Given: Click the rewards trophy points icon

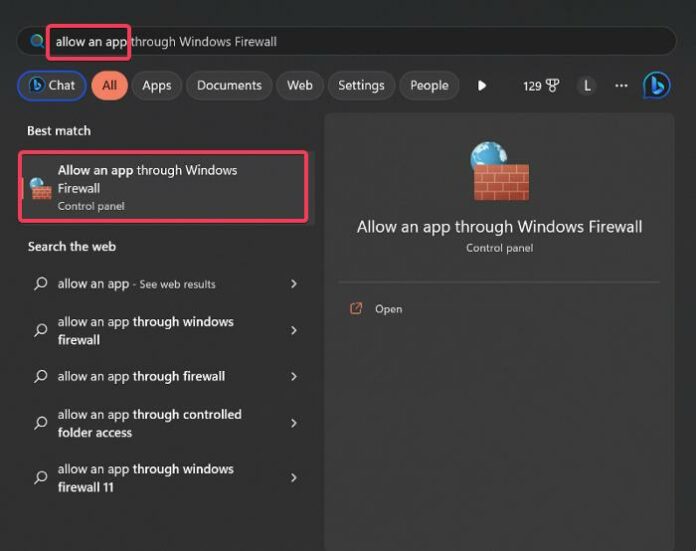Looking at the screenshot, I should coord(552,86).
